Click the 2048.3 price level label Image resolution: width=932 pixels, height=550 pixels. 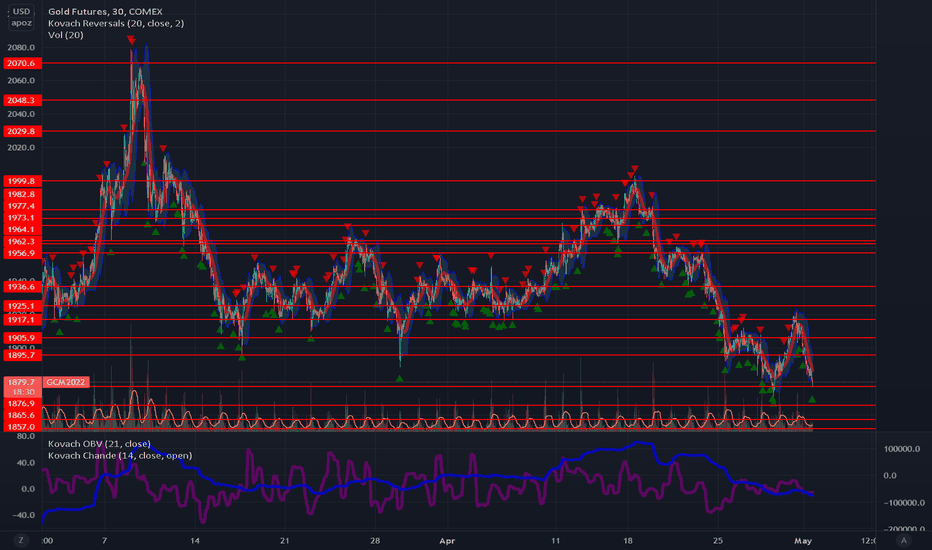point(21,100)
